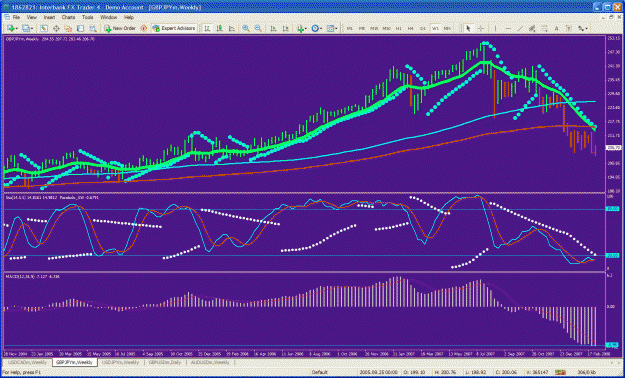Switch to Bar Chart display
The height and width of the screenshot is (378, 625).
(x=207, y=28)
